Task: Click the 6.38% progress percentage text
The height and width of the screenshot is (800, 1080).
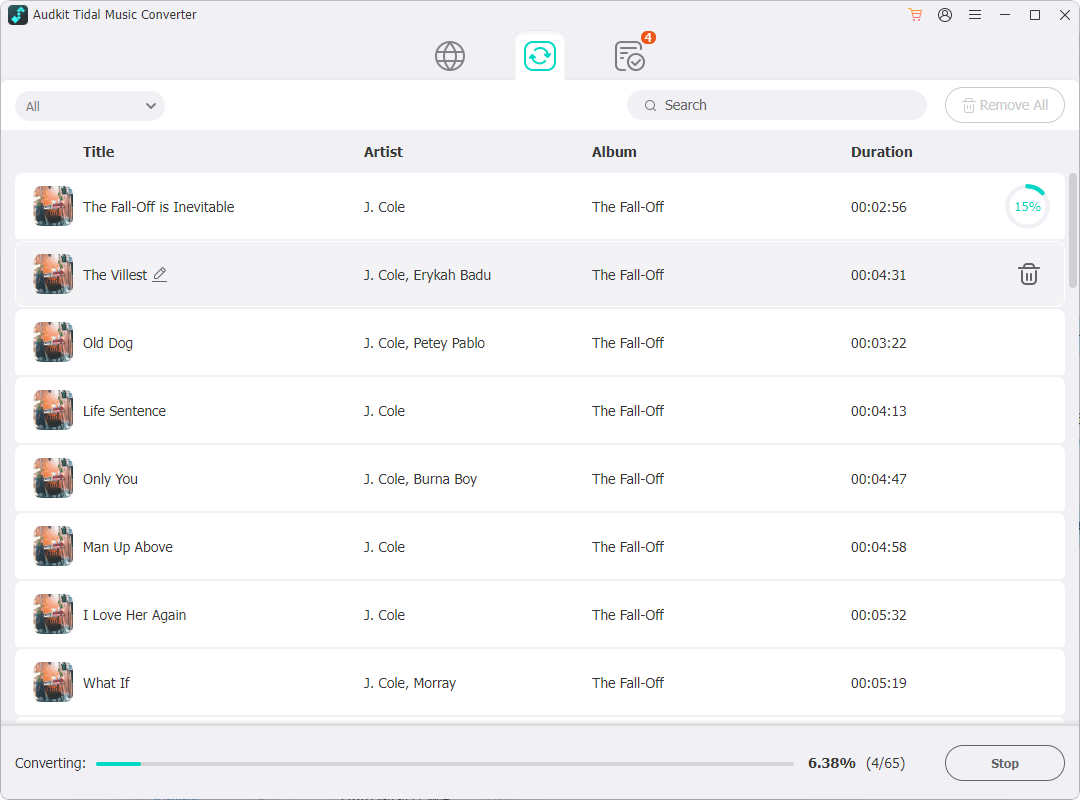Action: click(x=831, y=763)
